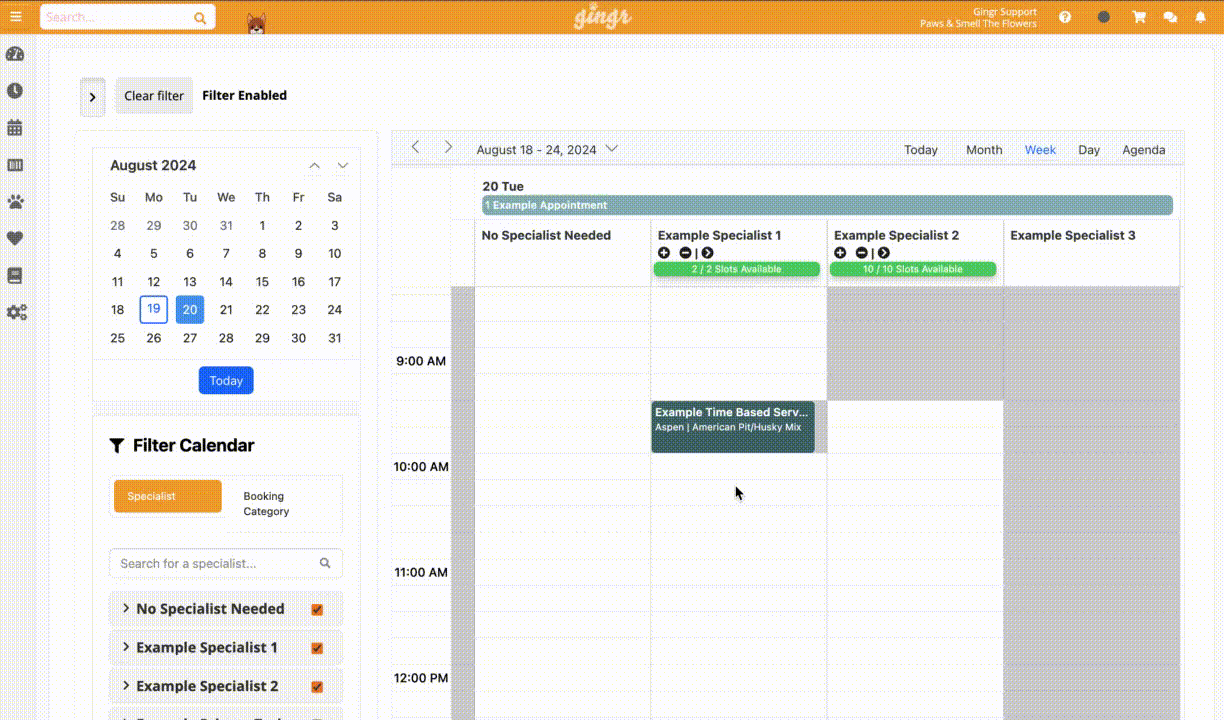The width and height of the screenshot is (1224, 720).
Task: Click right-arrow icon under Example Specialist 2
Action: pos(883,253)
